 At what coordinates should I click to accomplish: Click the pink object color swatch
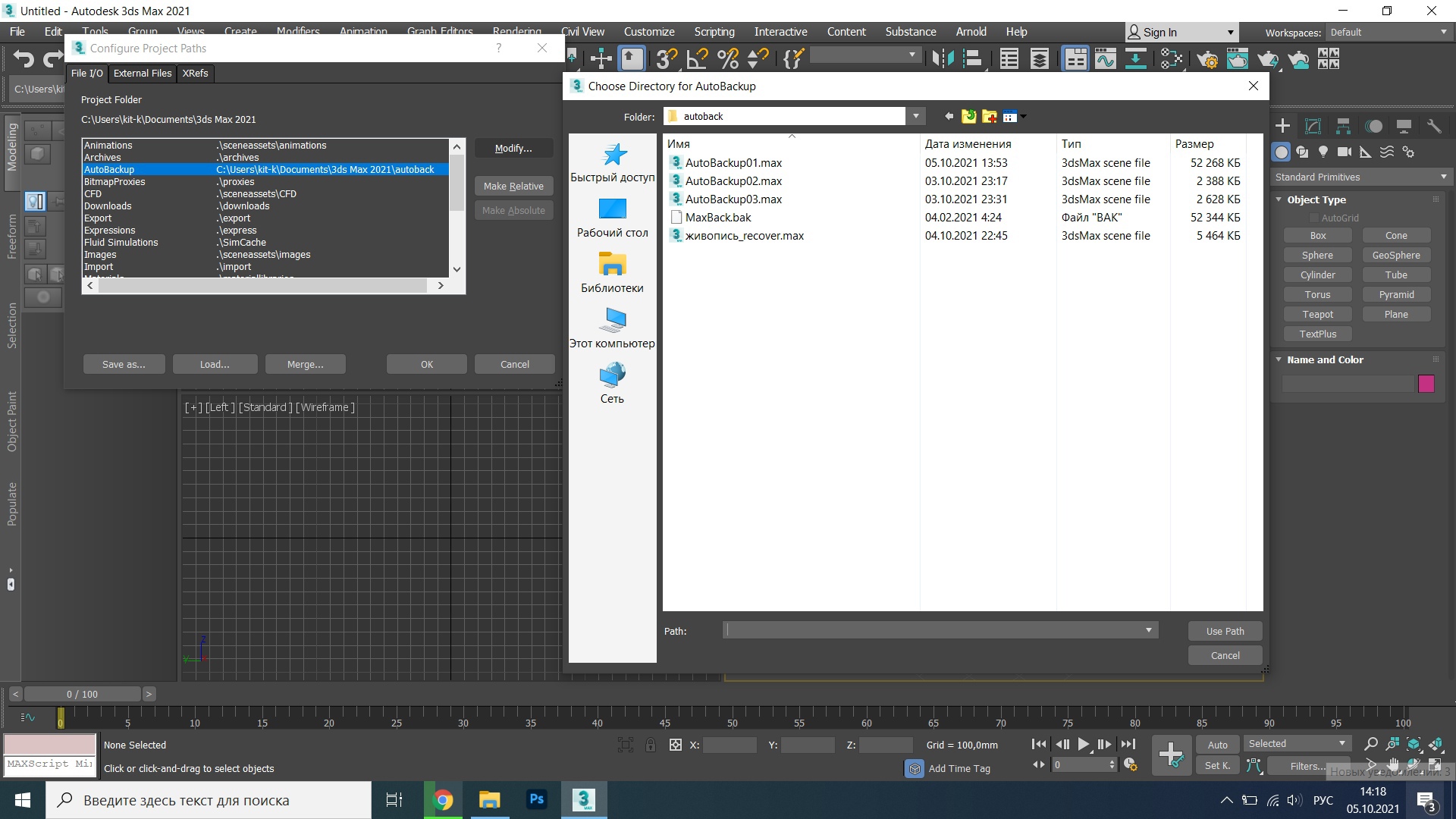tap(1426, 384)
